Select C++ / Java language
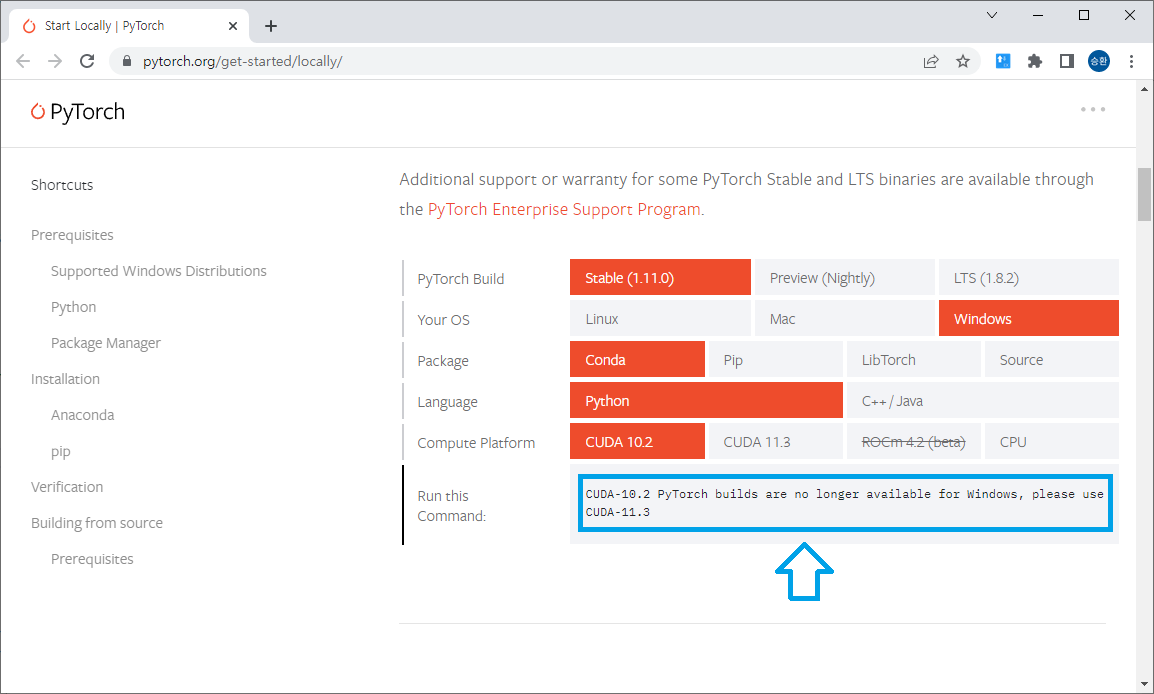The width and height of the screenshot is (1154, 694). 983,400
